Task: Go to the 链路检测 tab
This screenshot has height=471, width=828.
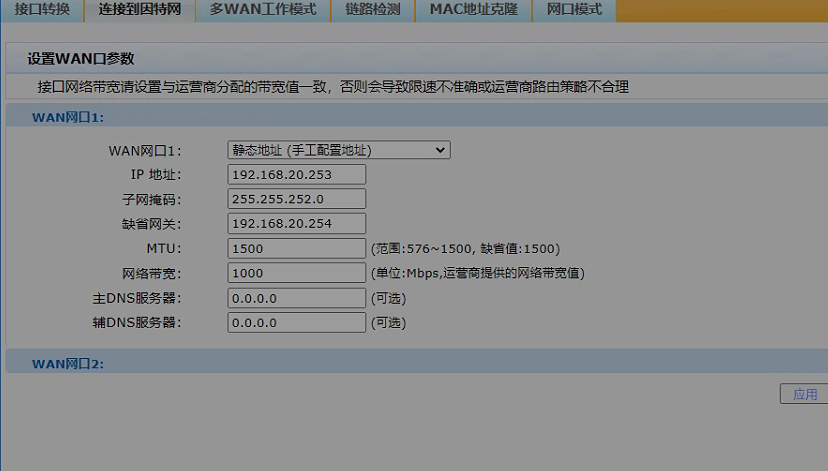Action: pyautogui.click(x=373, y=10)
